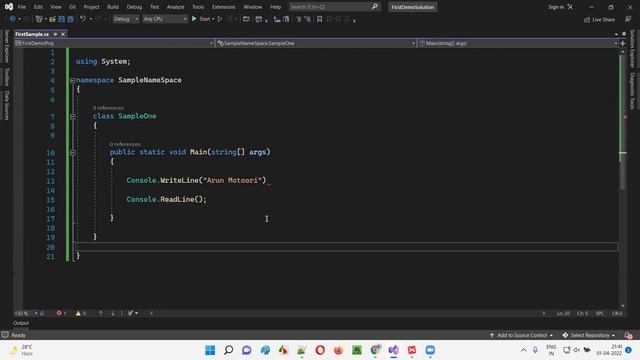Click the error count indicator
640x360 pixels.
click(61, 313)
